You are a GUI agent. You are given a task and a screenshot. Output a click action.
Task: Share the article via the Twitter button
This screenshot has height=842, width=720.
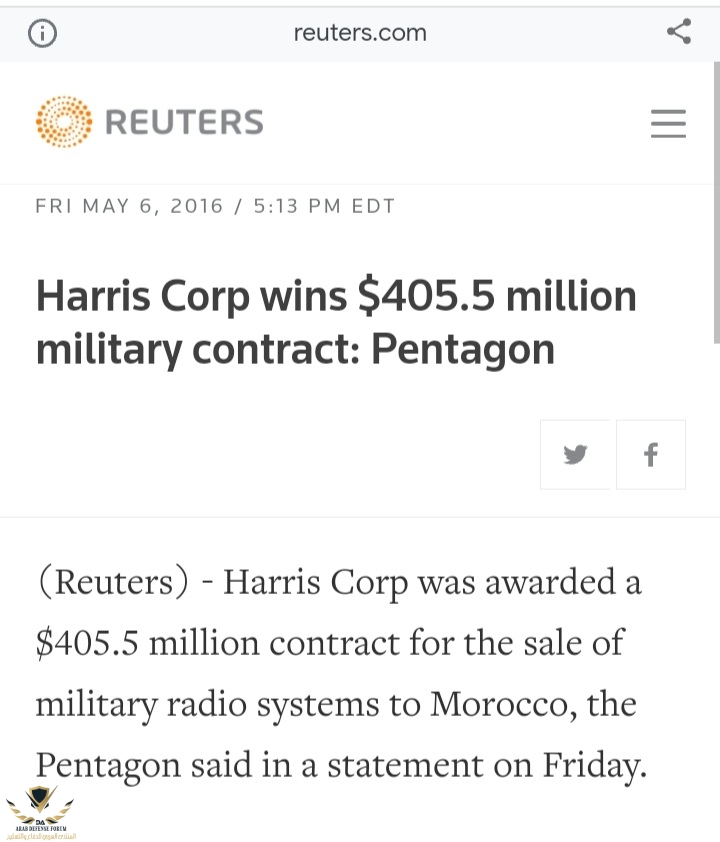[575, 455]
